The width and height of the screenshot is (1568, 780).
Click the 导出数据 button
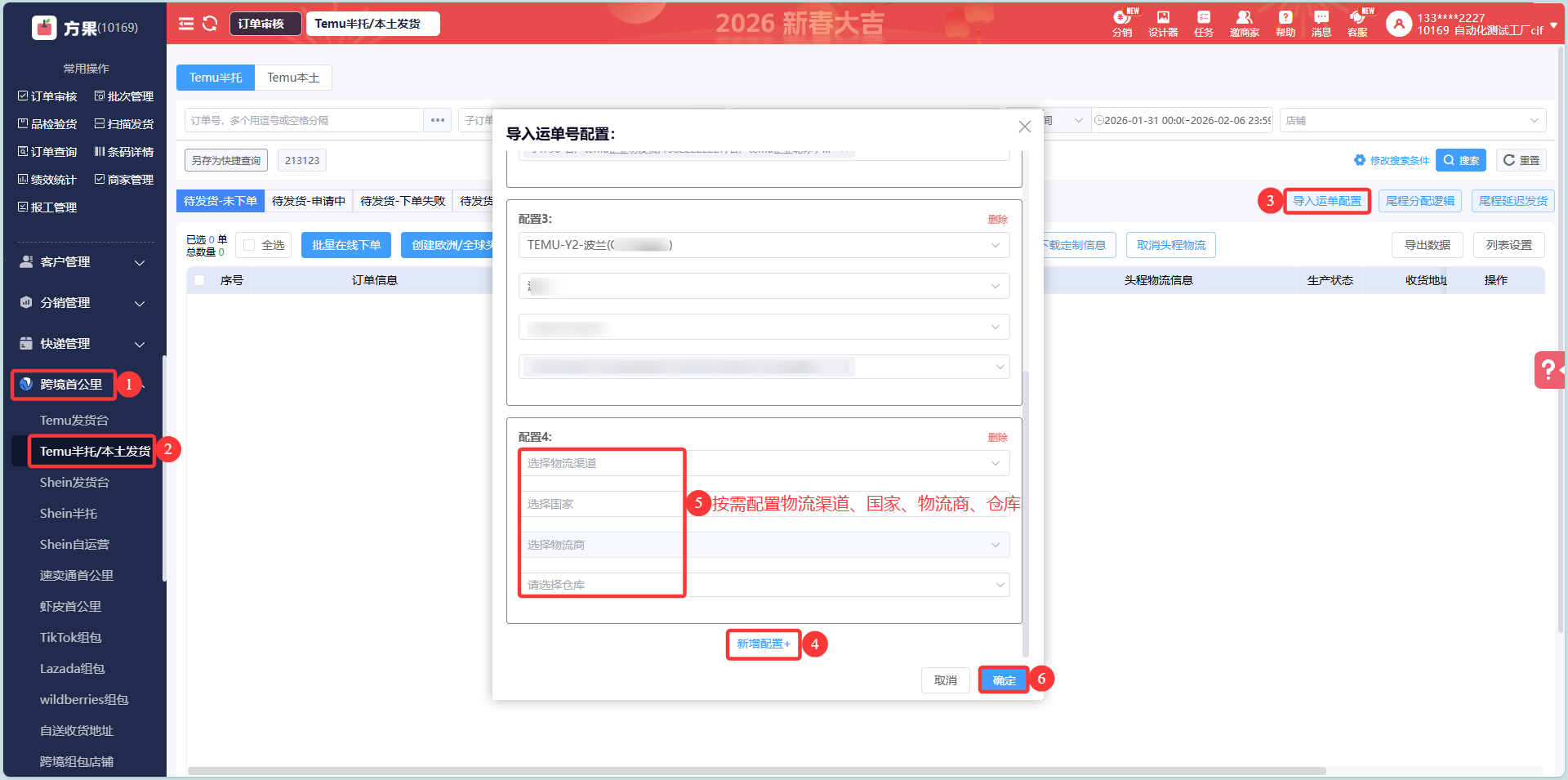pyautogui.click(x=1428, y=245)
